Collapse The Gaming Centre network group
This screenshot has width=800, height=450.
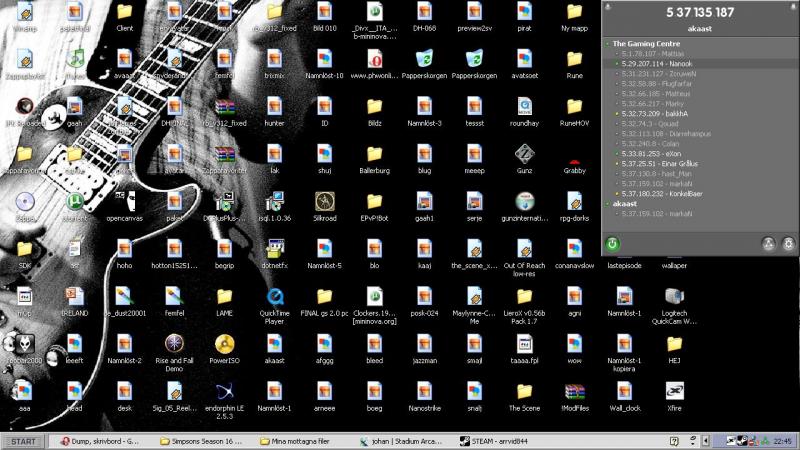click(607, 44)
